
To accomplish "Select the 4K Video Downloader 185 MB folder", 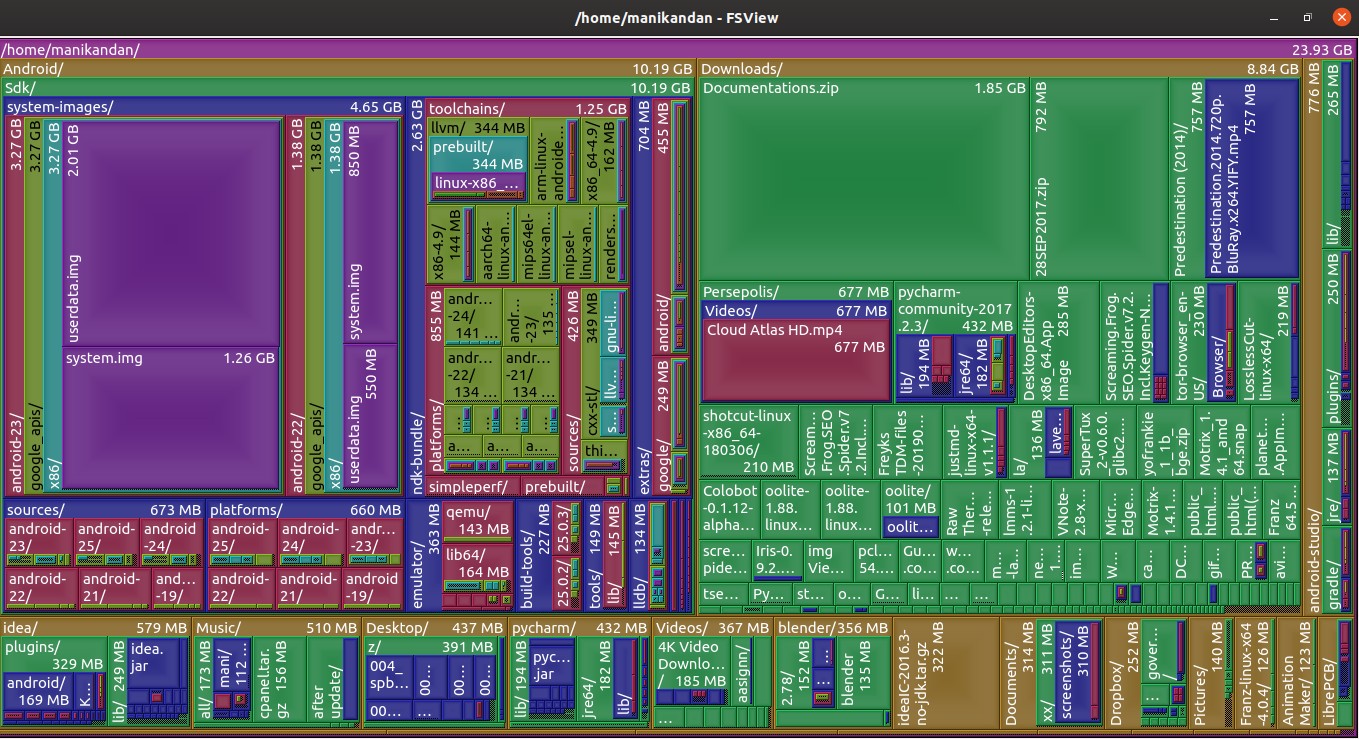I will [x=691, y=664].
